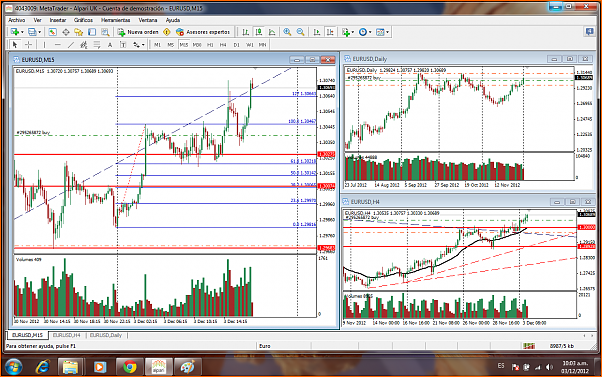Click the zoom out magnifier icon
This screenshot has width=602, height=377.
(301, 32)
